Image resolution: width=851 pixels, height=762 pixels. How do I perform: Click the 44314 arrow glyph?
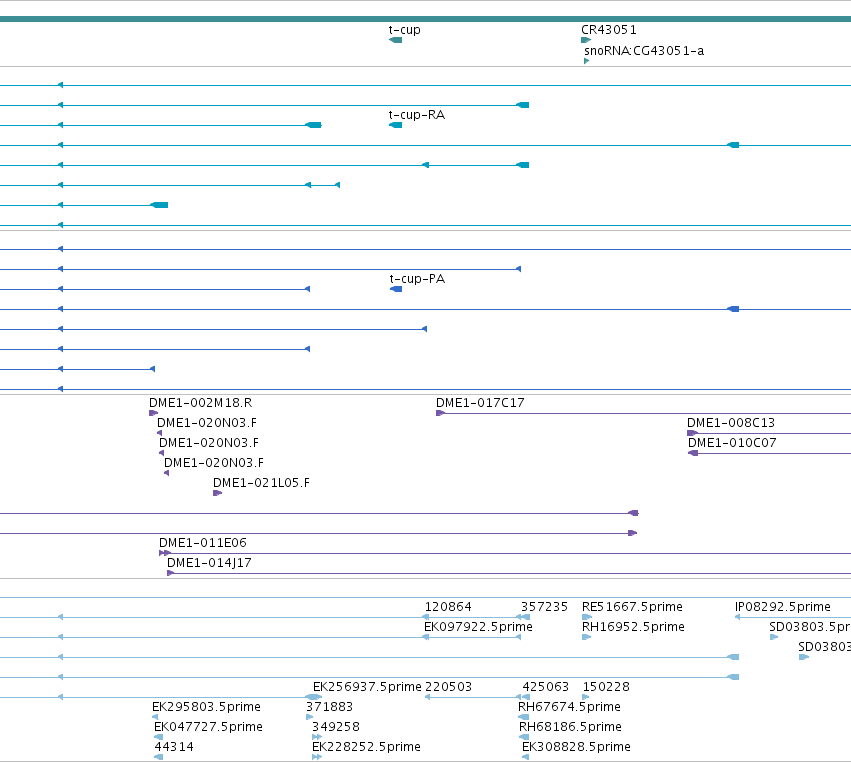[158, 758]
